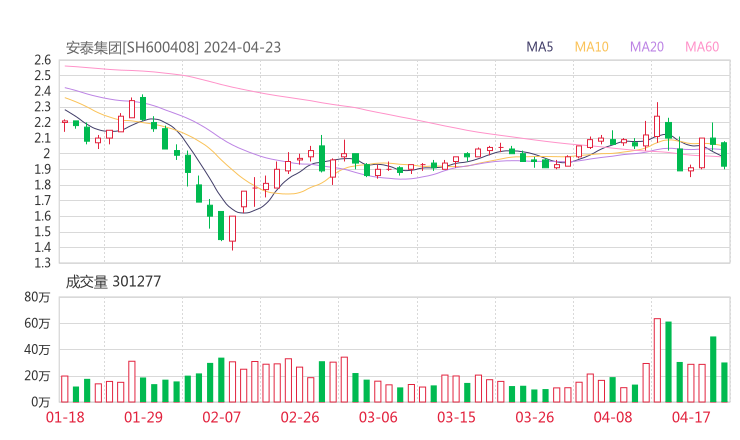Click the 01-18 date axis label
The height and width of the screenshot is (440, 740).
65,417
